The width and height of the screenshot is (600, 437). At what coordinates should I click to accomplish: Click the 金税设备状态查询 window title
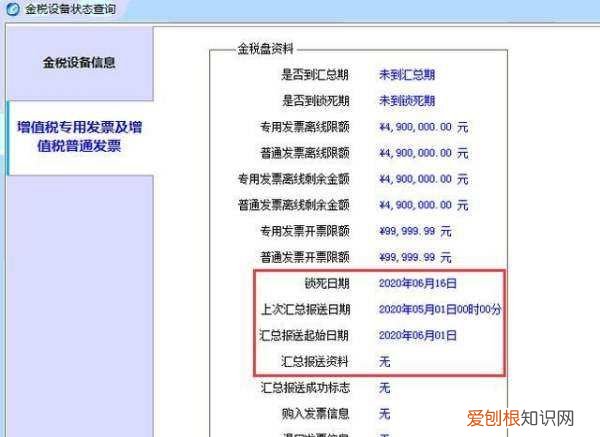[70, 9]
